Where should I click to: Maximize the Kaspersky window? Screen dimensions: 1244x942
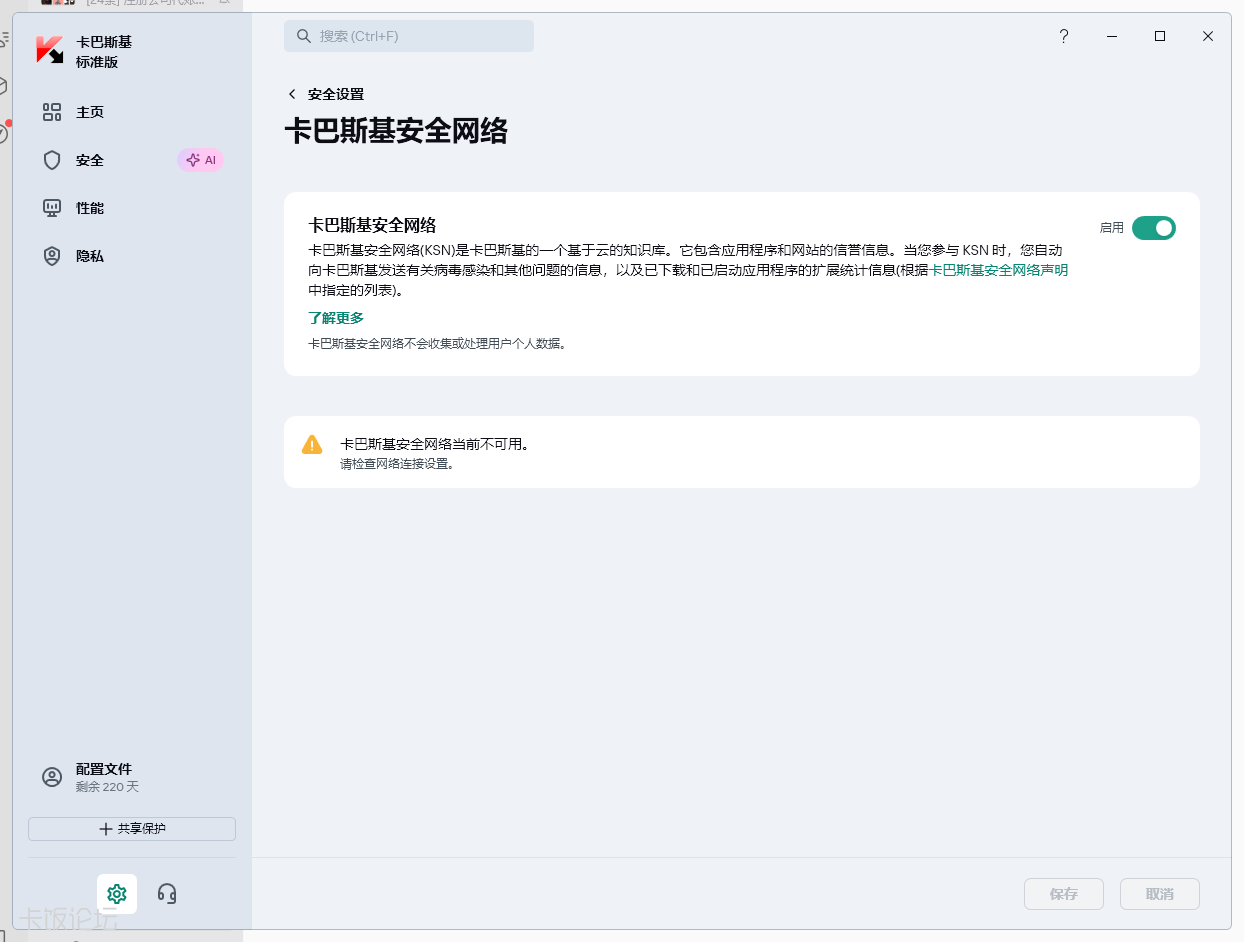click(1160, 36)
